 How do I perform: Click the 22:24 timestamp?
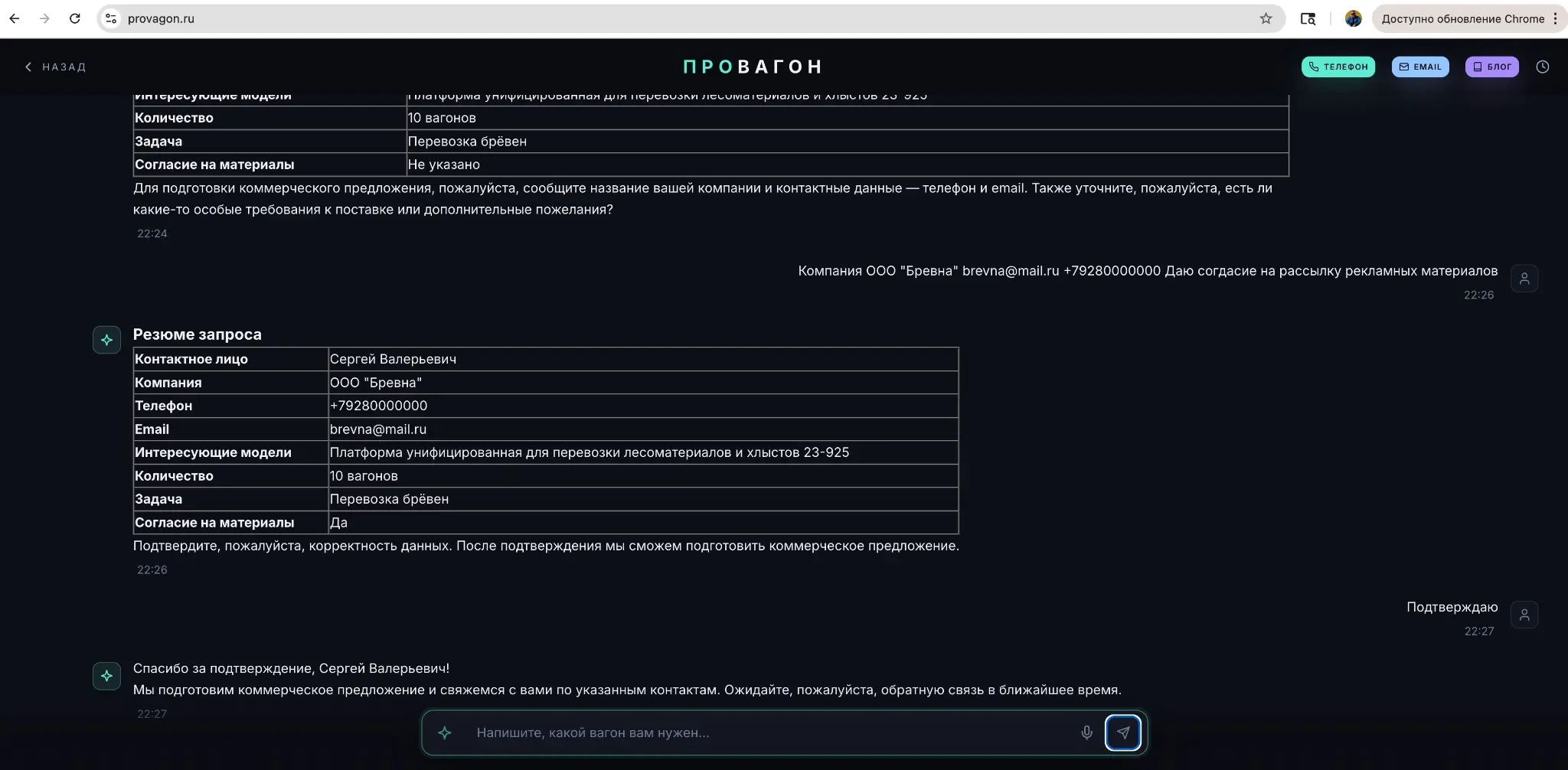[152, 233]
